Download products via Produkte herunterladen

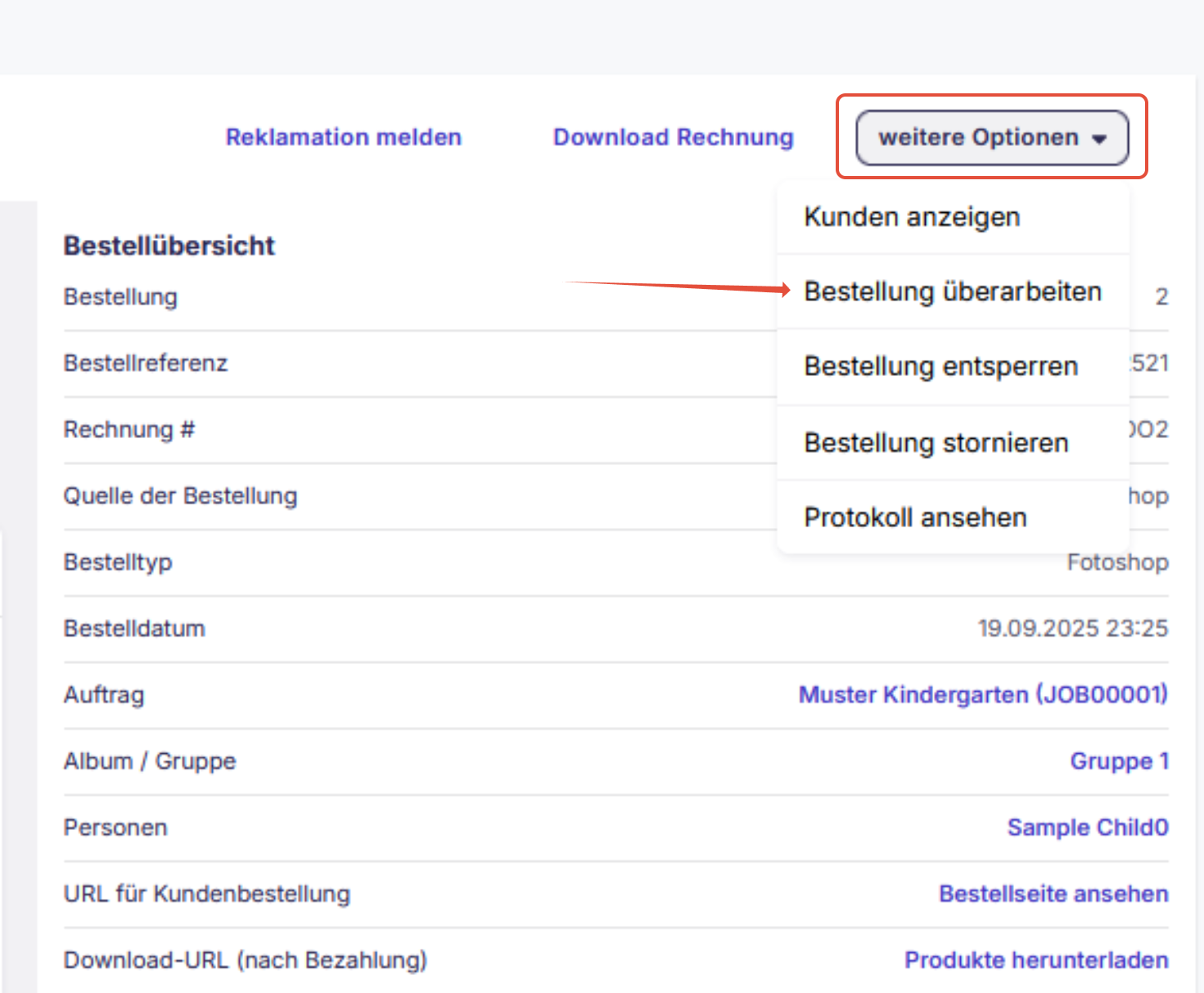[1035, 959]
